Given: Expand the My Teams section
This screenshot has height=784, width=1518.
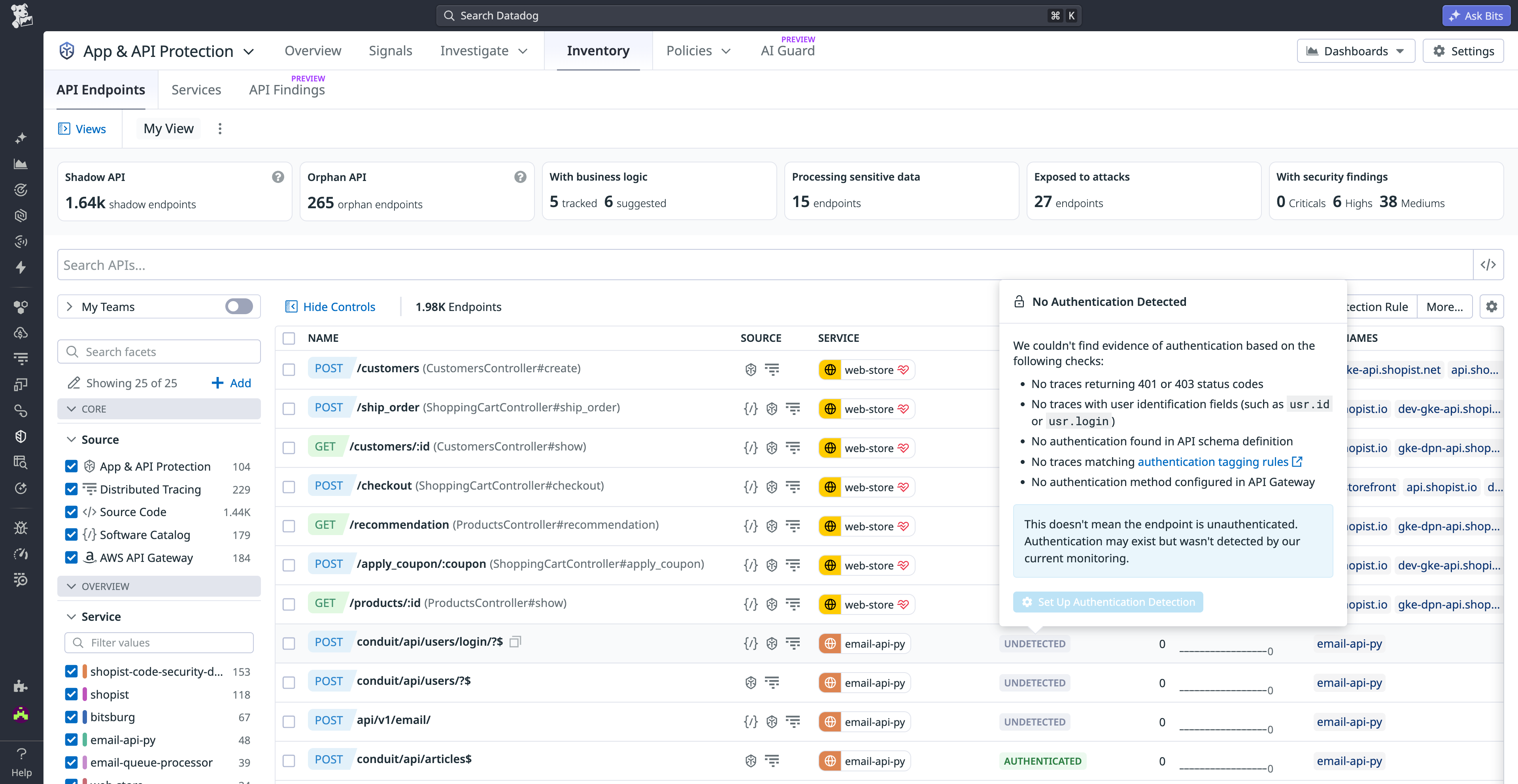Looking at the screenshot, I should coord(70,306).
